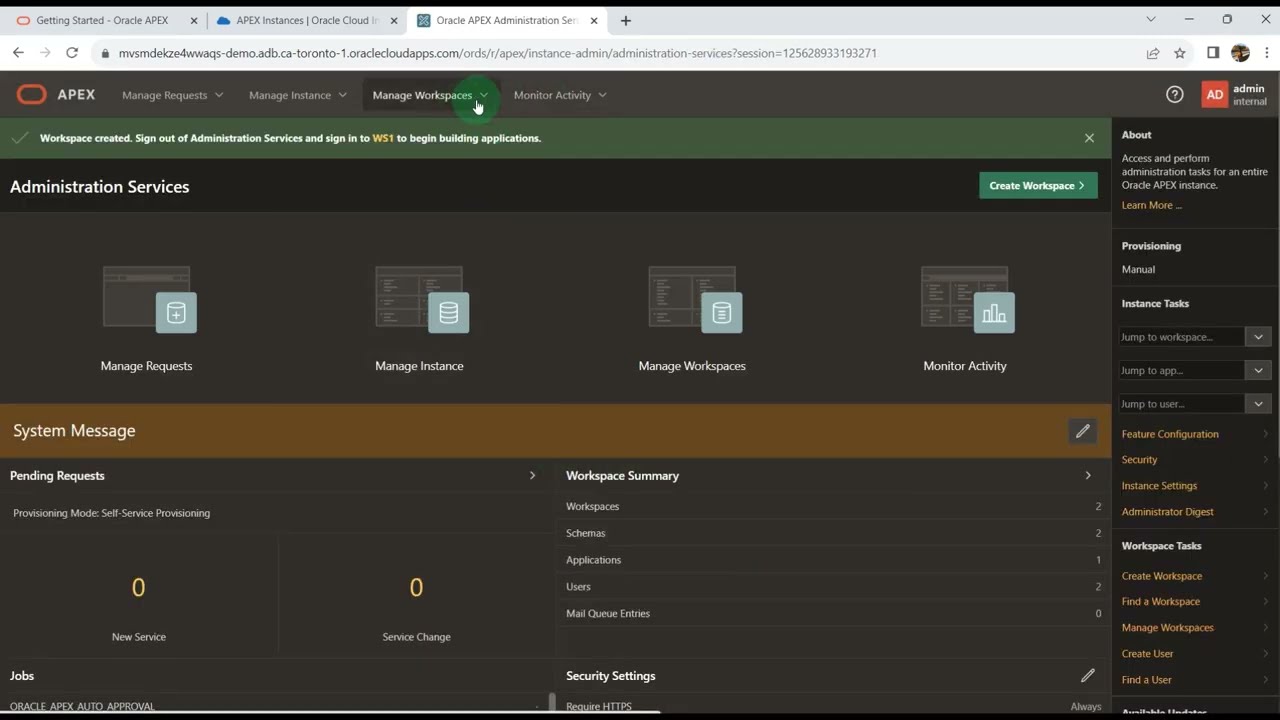This screenshot has width=1280, height=720.
Task: Click the Schemas summary row
Action: pyautogui.click(x=833, y=533)
